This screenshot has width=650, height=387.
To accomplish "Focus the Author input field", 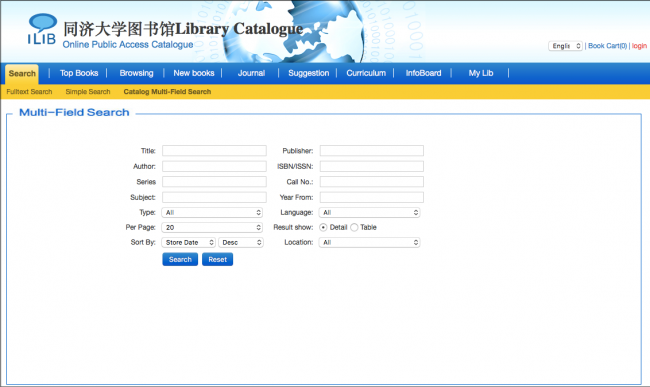I will 214,167.
